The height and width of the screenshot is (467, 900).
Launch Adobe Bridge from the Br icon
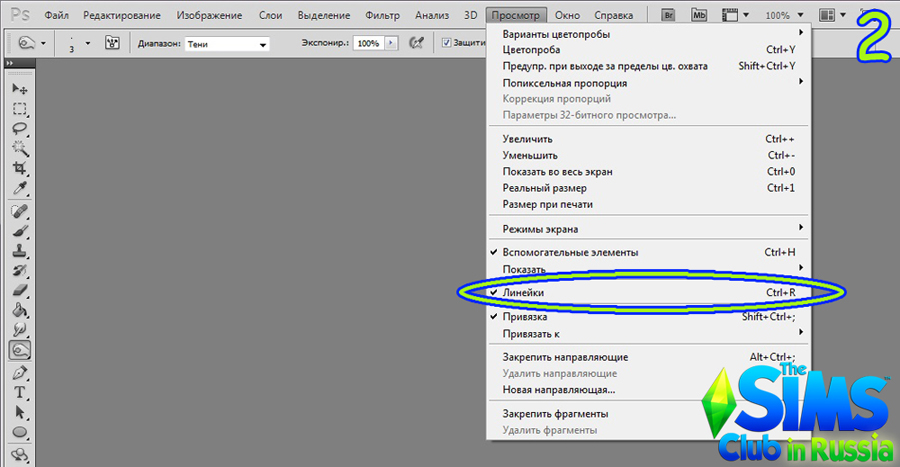(669, 16)
